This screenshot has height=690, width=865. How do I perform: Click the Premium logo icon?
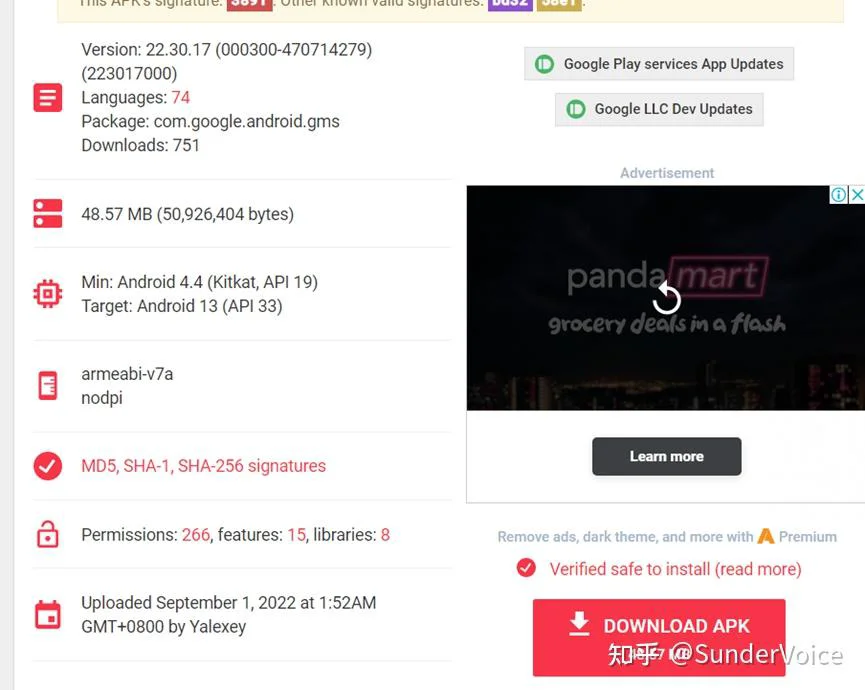pyautogui.click(x=766, y=536)
